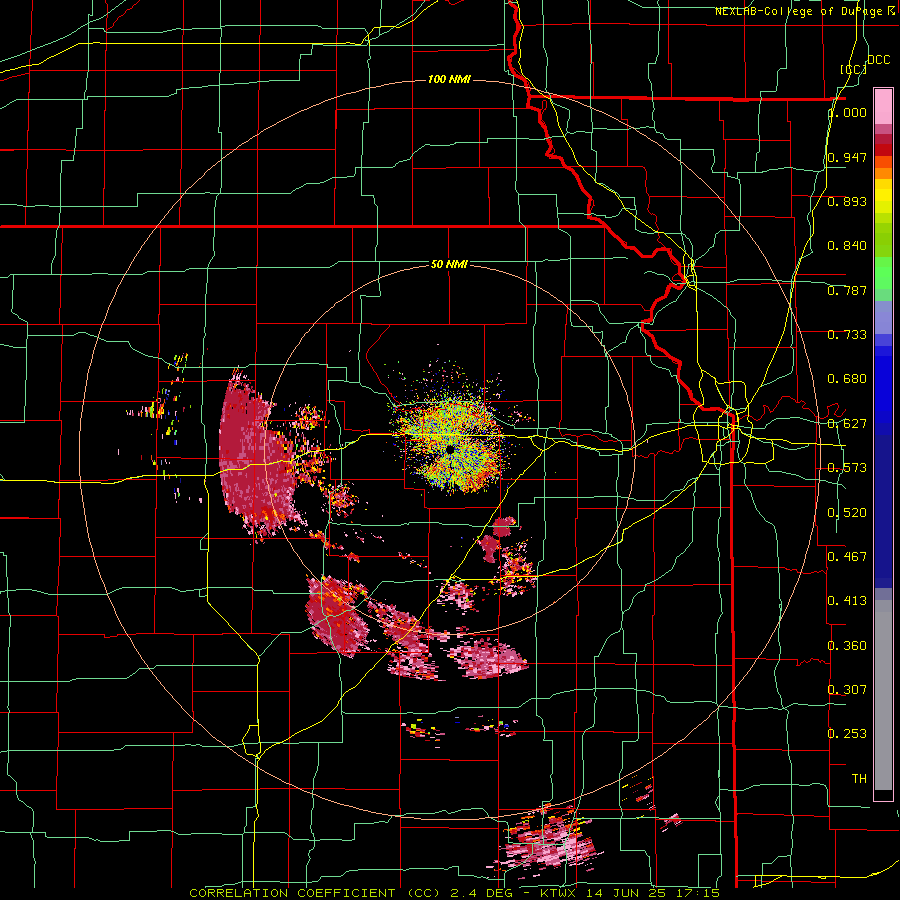Image resolution: width=900 pixels, height=900 pixels.
Task: Click the 50 NMI range ring label
Action: [449, 264]
